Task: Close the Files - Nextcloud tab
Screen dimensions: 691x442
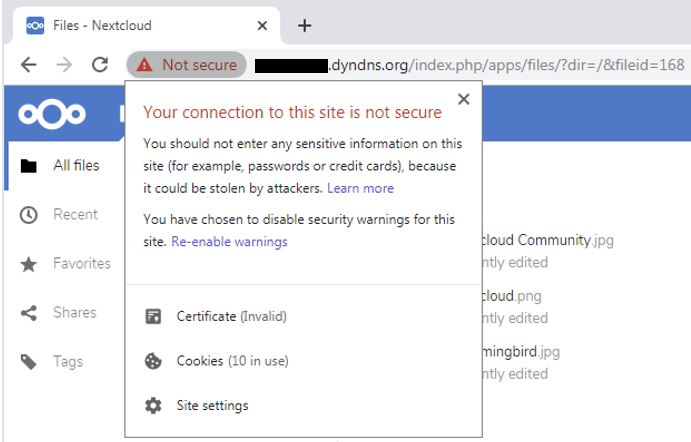Action: pyautogui.click(x=262, y=26)
